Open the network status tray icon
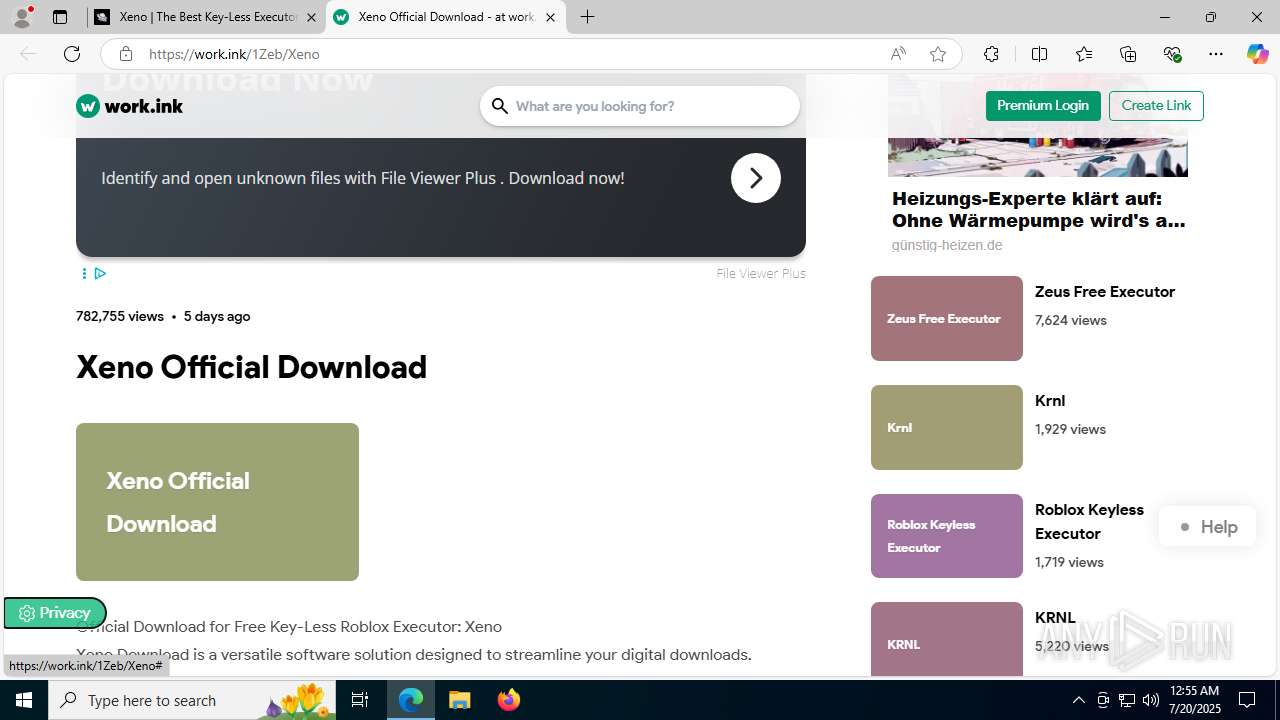The image size is (1280, 720). [1126, 700]
